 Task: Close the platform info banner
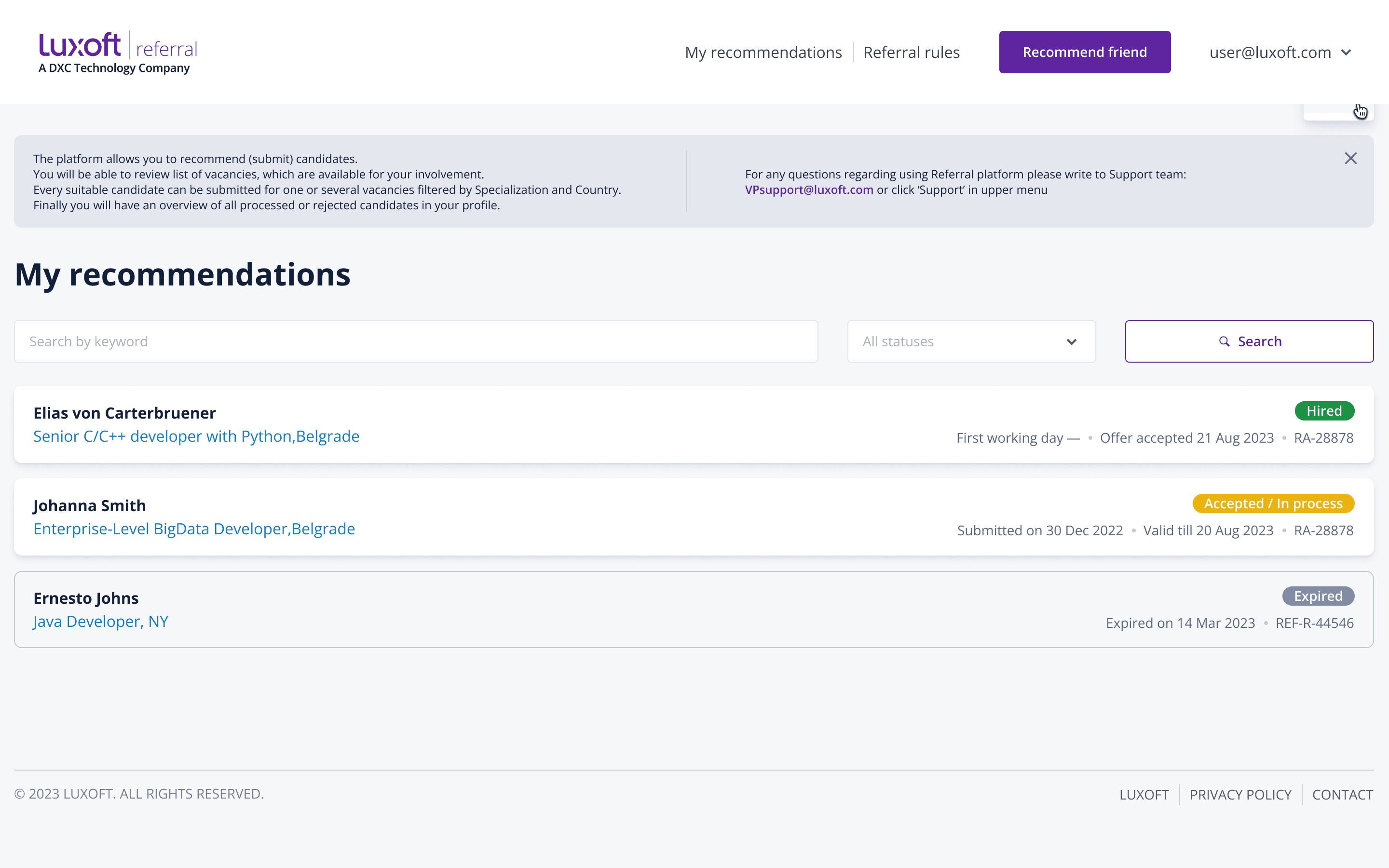(1350, 159)
